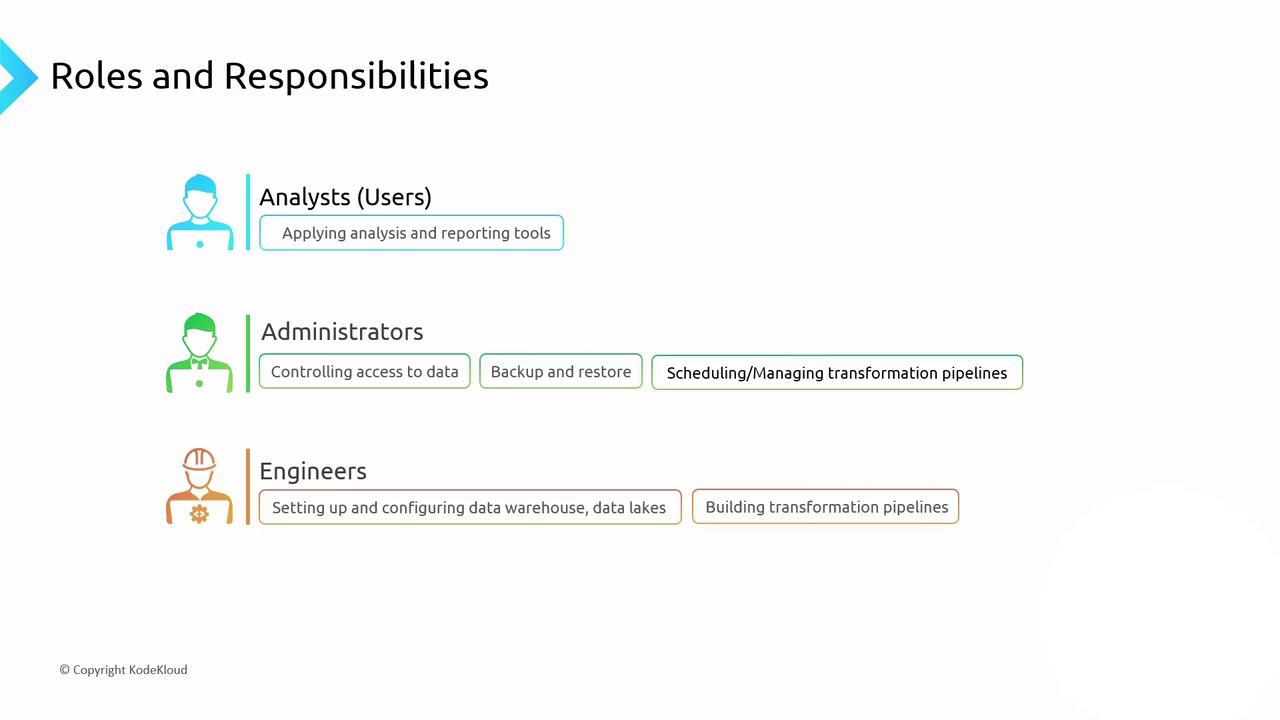Screen dimensions: 1280x720
Task: Click the green Administrator person icon
Action: tap(200, 353)
